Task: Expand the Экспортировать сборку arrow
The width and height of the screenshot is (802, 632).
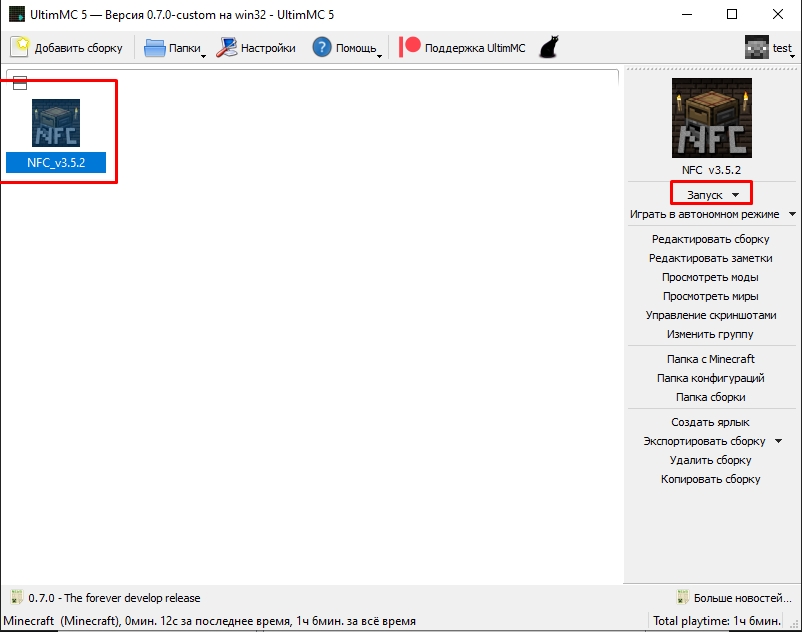Action: [778, 441]
